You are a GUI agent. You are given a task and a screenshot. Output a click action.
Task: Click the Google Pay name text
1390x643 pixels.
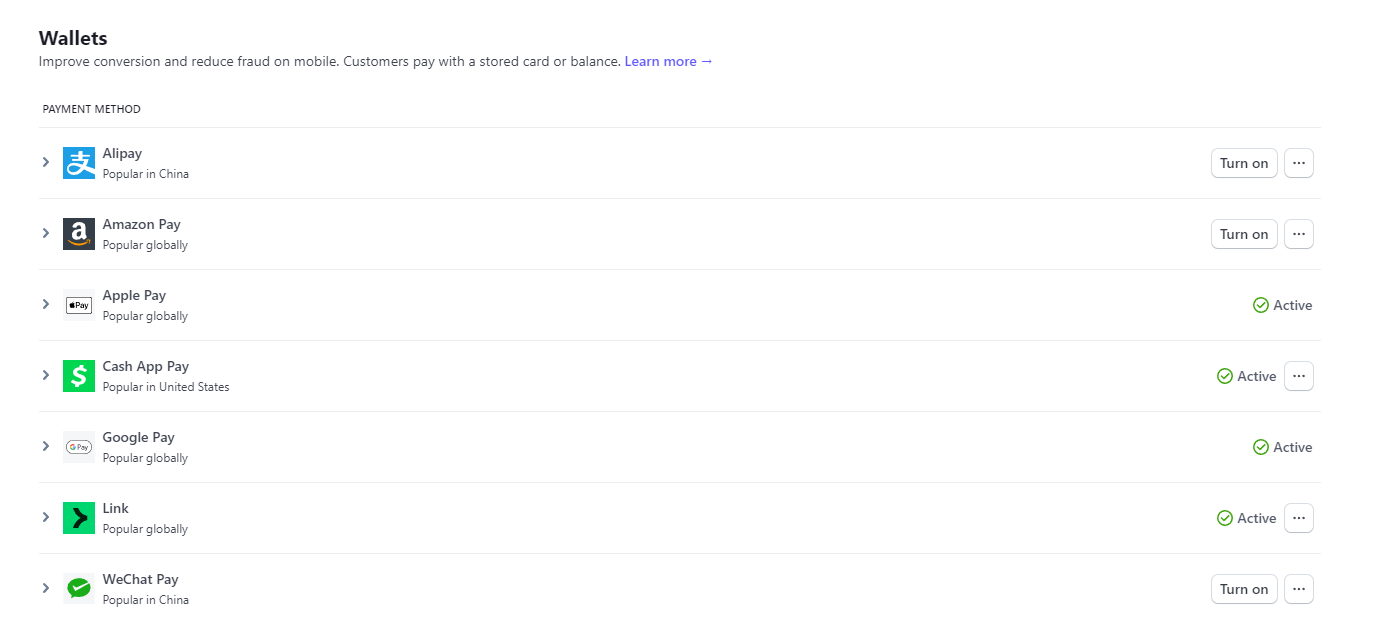[139, 438]
